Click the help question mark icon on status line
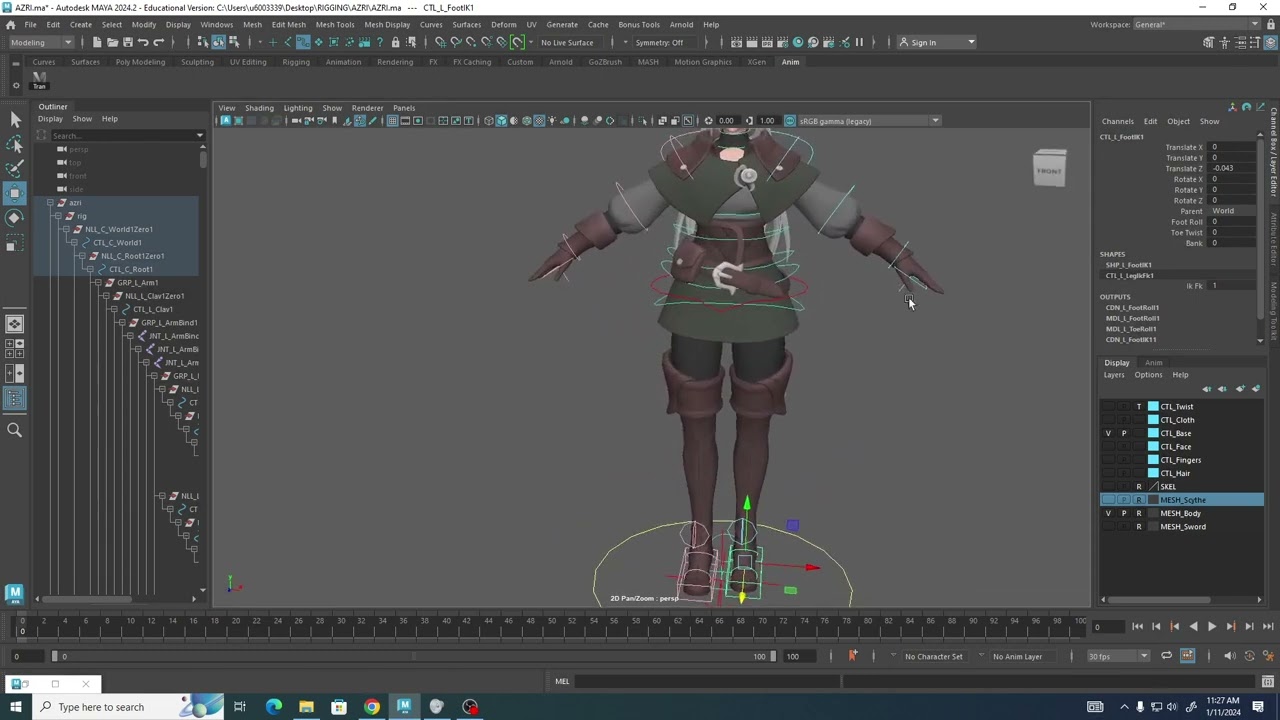Viewport: 1280px width, 720px height. point(380,42)
